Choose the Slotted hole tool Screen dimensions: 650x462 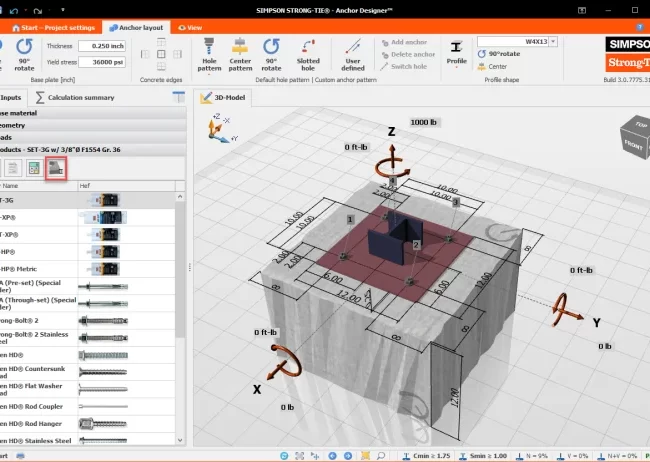tap(308, 55)
